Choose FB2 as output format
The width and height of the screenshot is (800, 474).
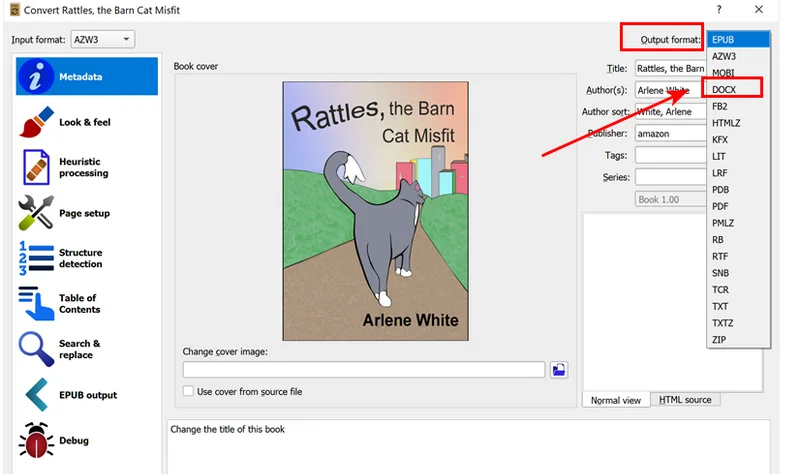point(738,106)
